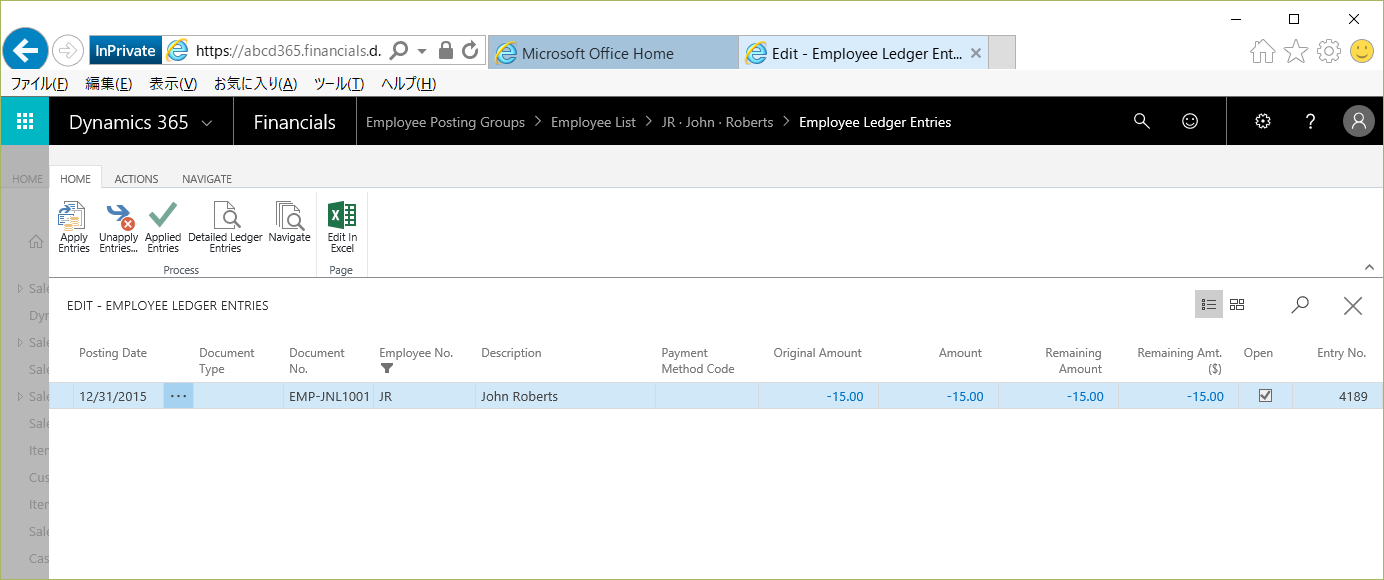Open the ヘルプ(H) menu

(409, 84)
